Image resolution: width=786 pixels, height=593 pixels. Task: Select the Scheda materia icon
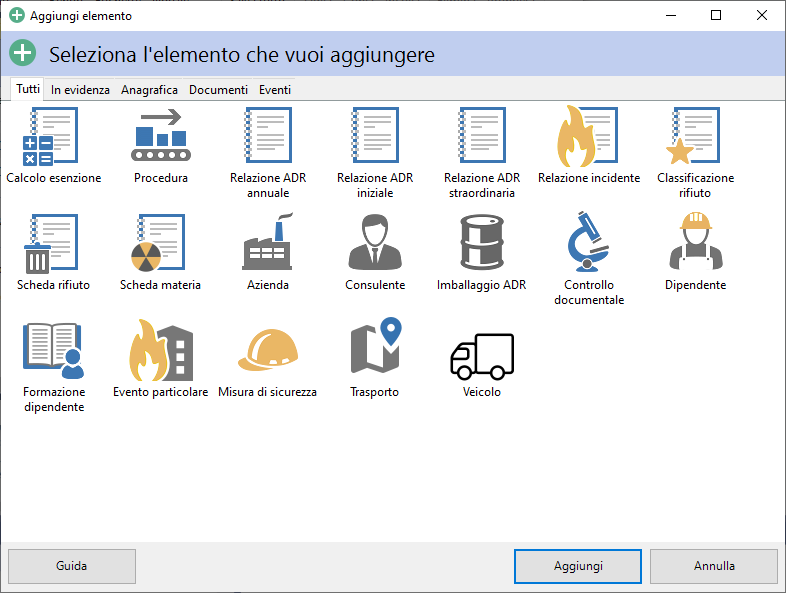coord(160,244)
